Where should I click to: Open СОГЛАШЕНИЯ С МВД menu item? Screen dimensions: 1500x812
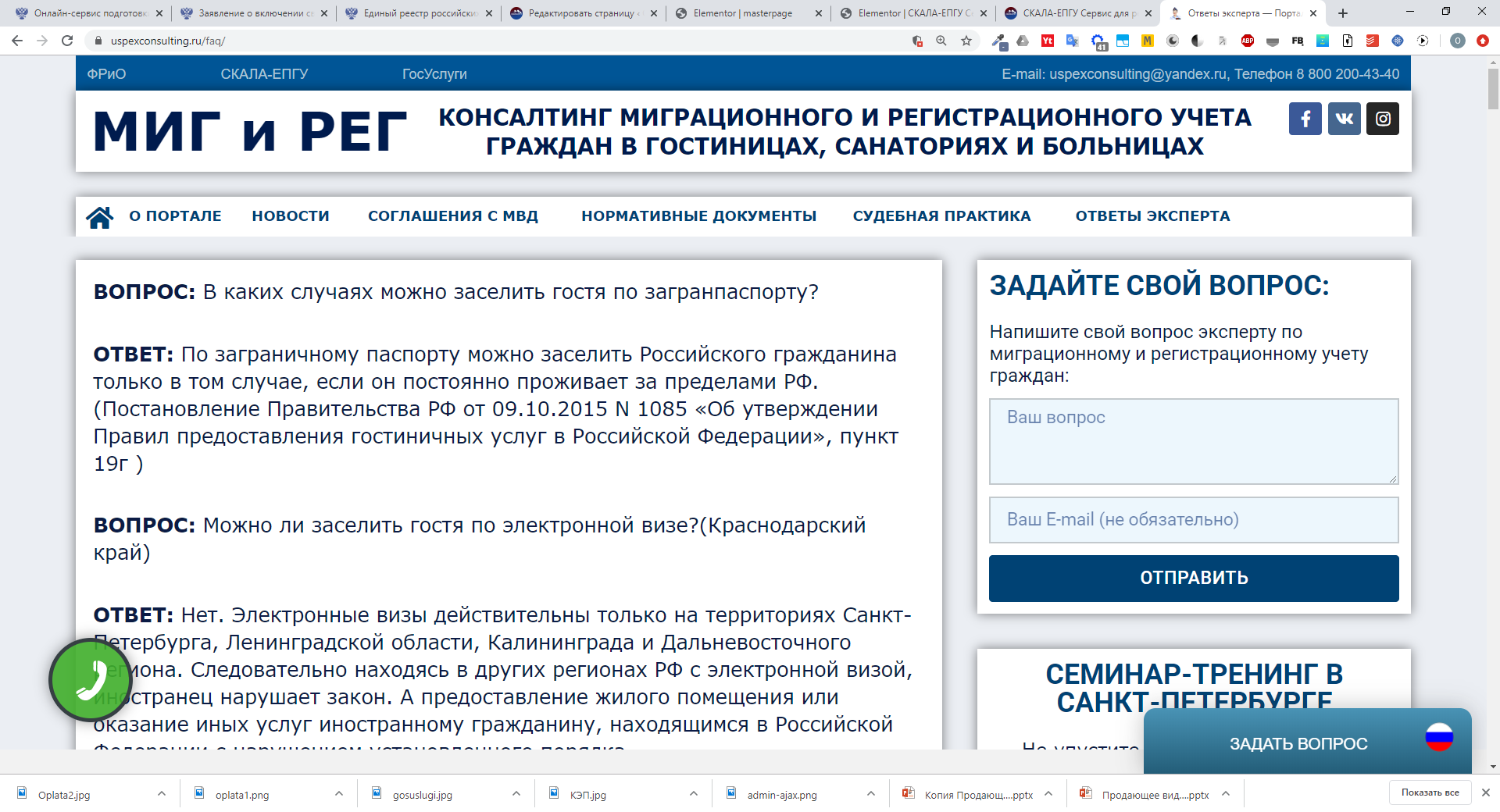point(453,216)
